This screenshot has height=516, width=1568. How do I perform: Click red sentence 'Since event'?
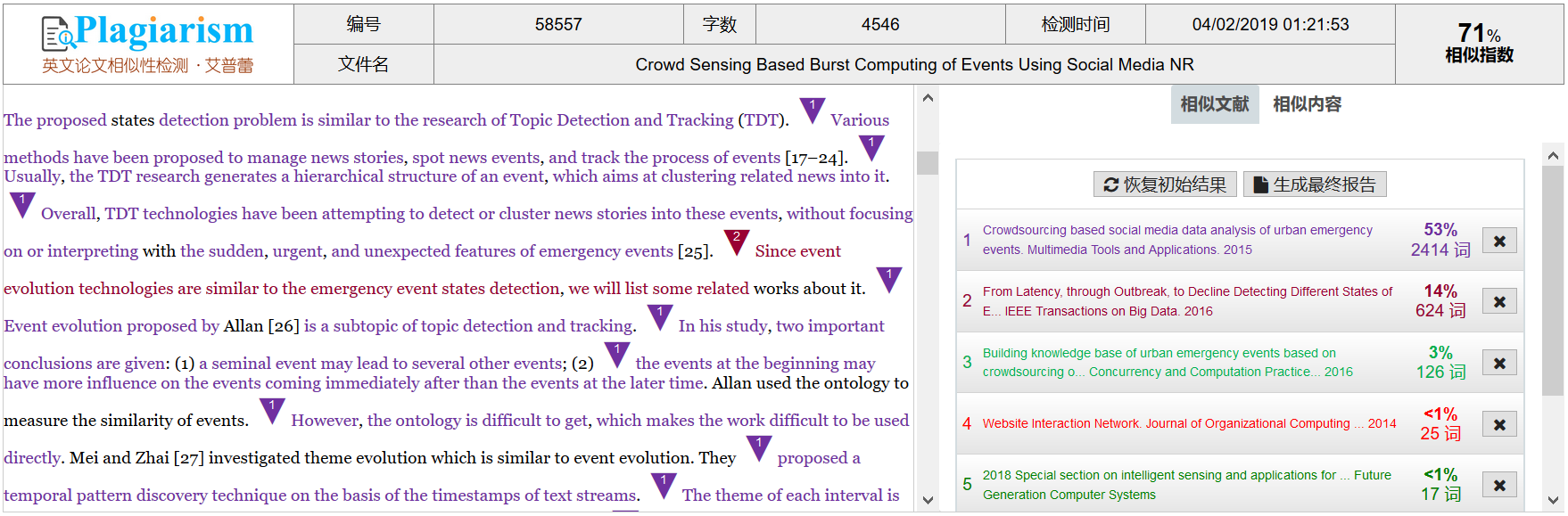point(797,251)
